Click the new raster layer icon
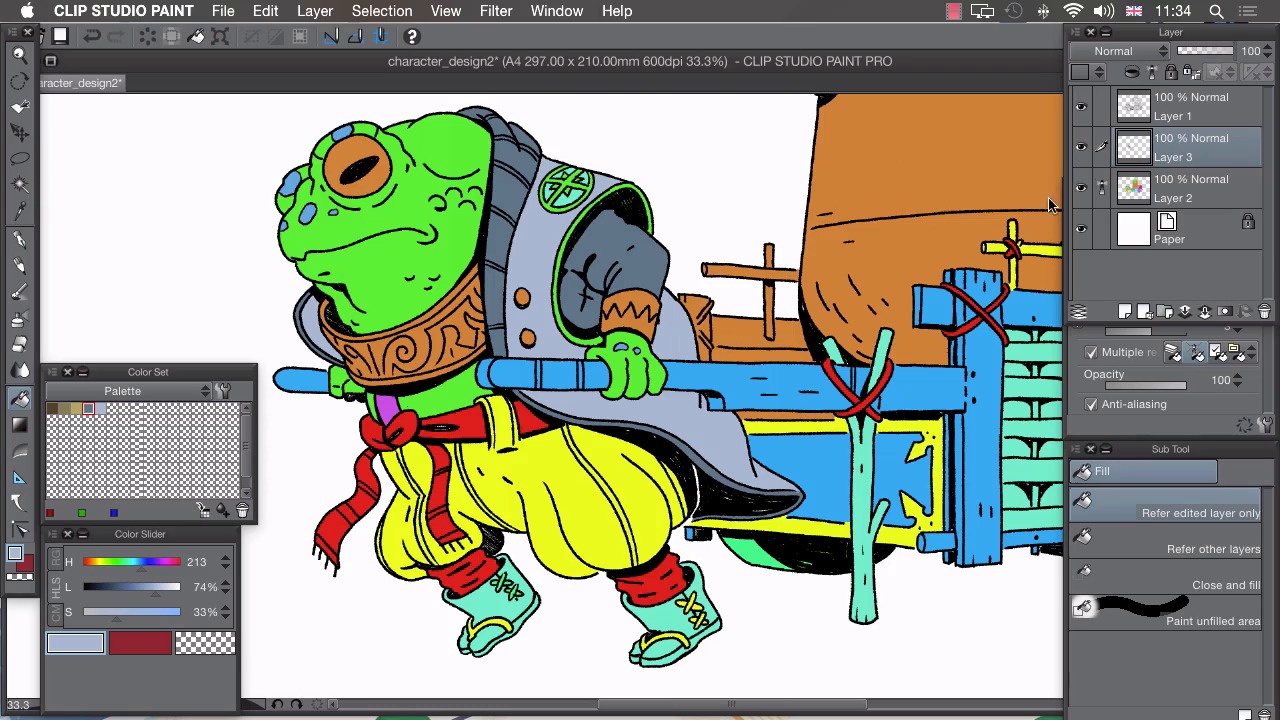 tap(1125, 312)
